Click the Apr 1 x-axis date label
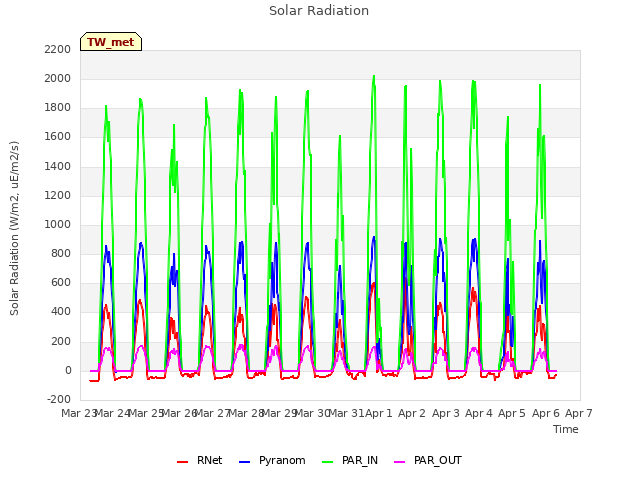Image resolution: width=640 pixels, height=480 pixels. click(x=378, y=413)
